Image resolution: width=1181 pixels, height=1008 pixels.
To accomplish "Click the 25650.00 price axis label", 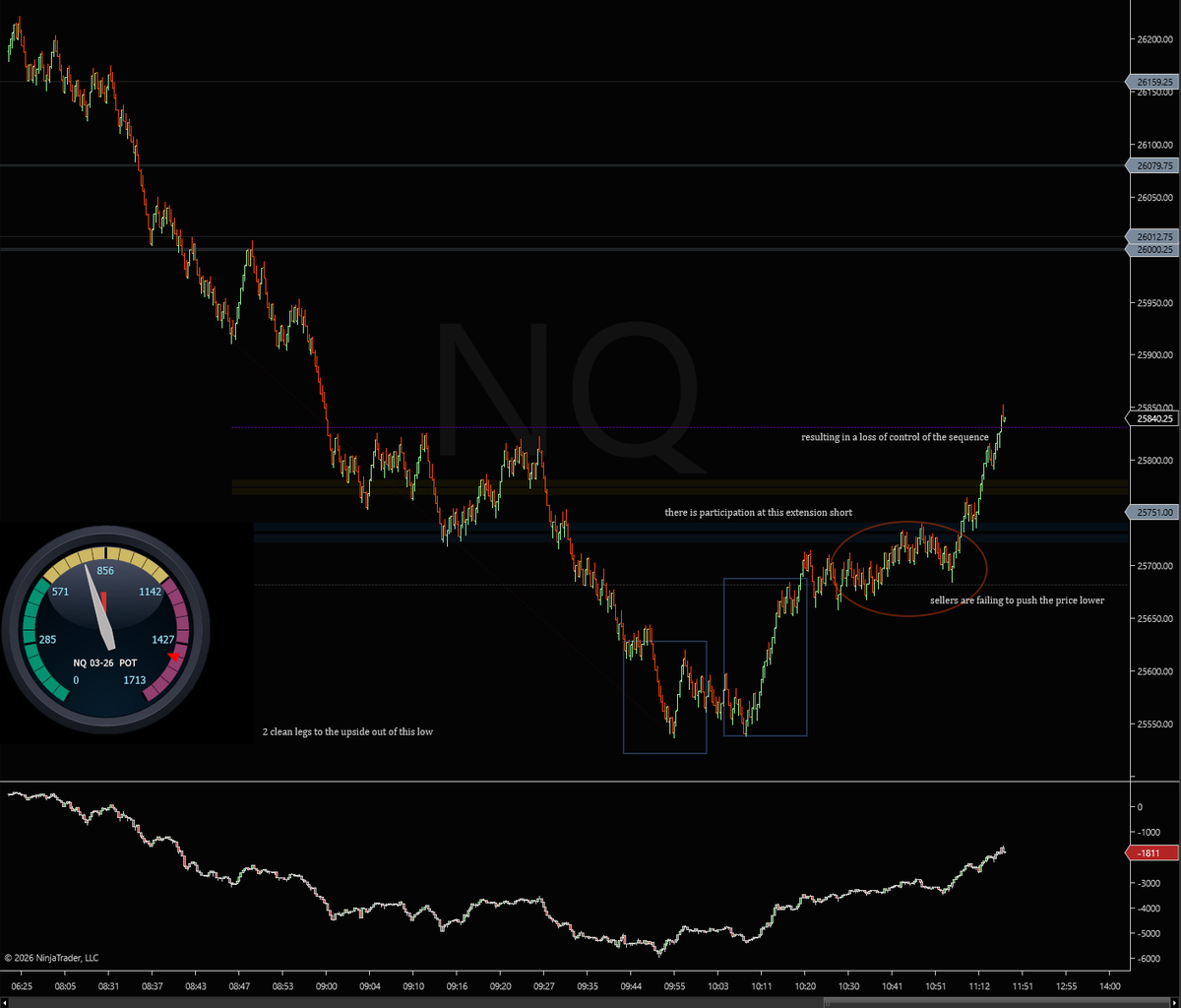I will (1153, 619).
